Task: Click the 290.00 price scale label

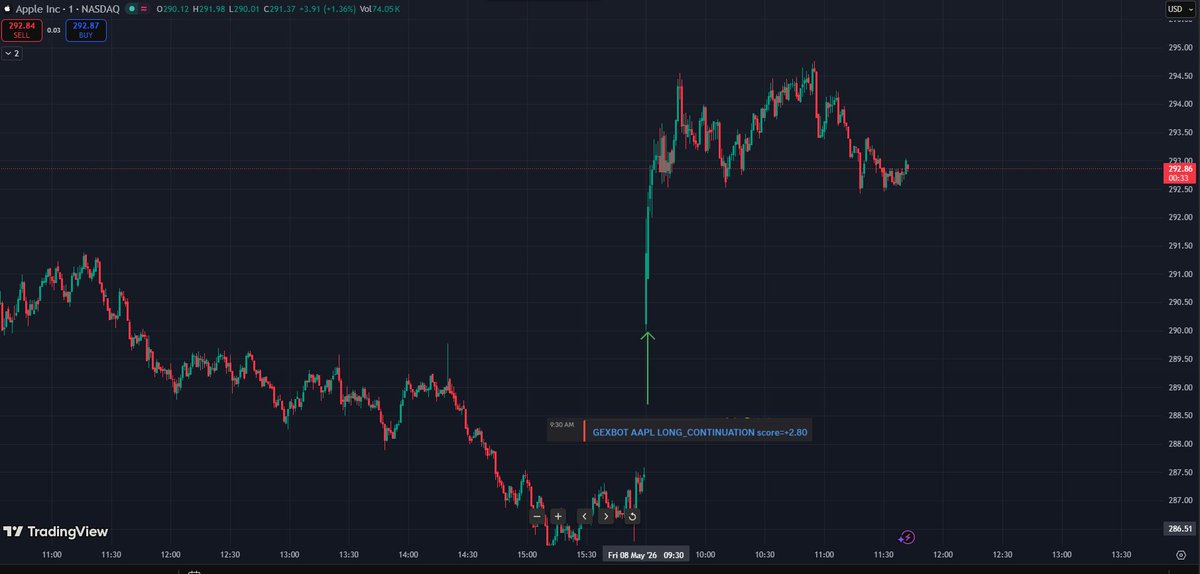Action: click(x=1179, y=331)
